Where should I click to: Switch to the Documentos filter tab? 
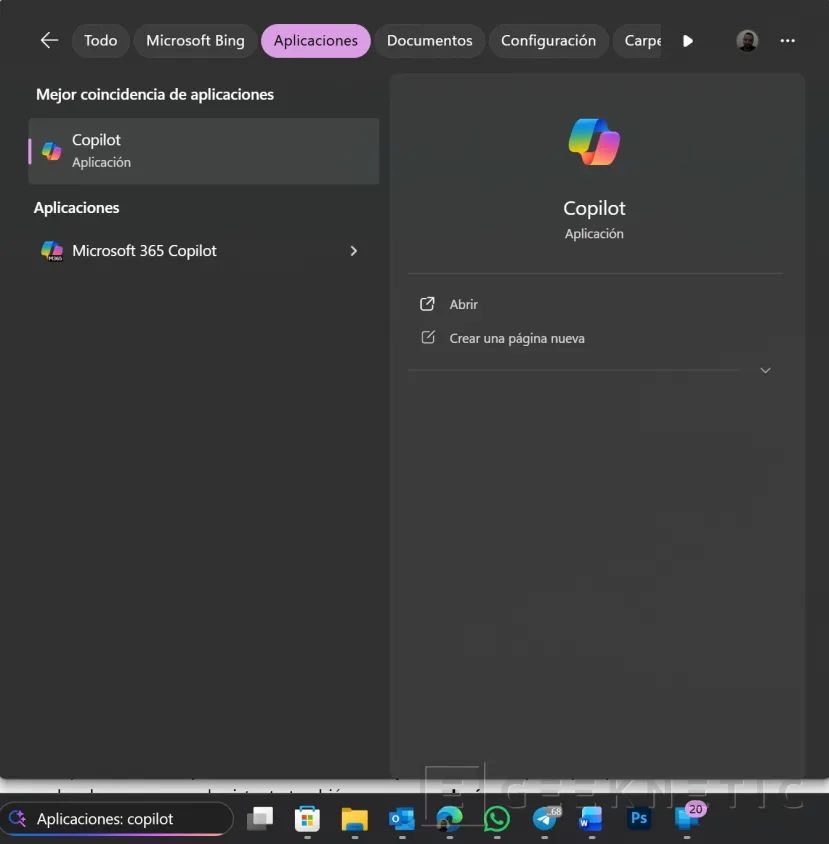click(x=430, y=40)
